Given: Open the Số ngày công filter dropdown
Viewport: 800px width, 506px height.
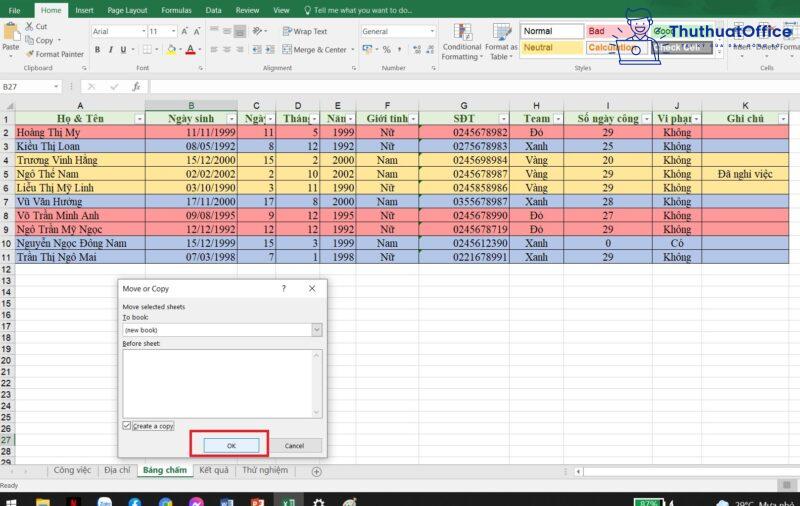Looking at the screenshot, I should [646, 119].
